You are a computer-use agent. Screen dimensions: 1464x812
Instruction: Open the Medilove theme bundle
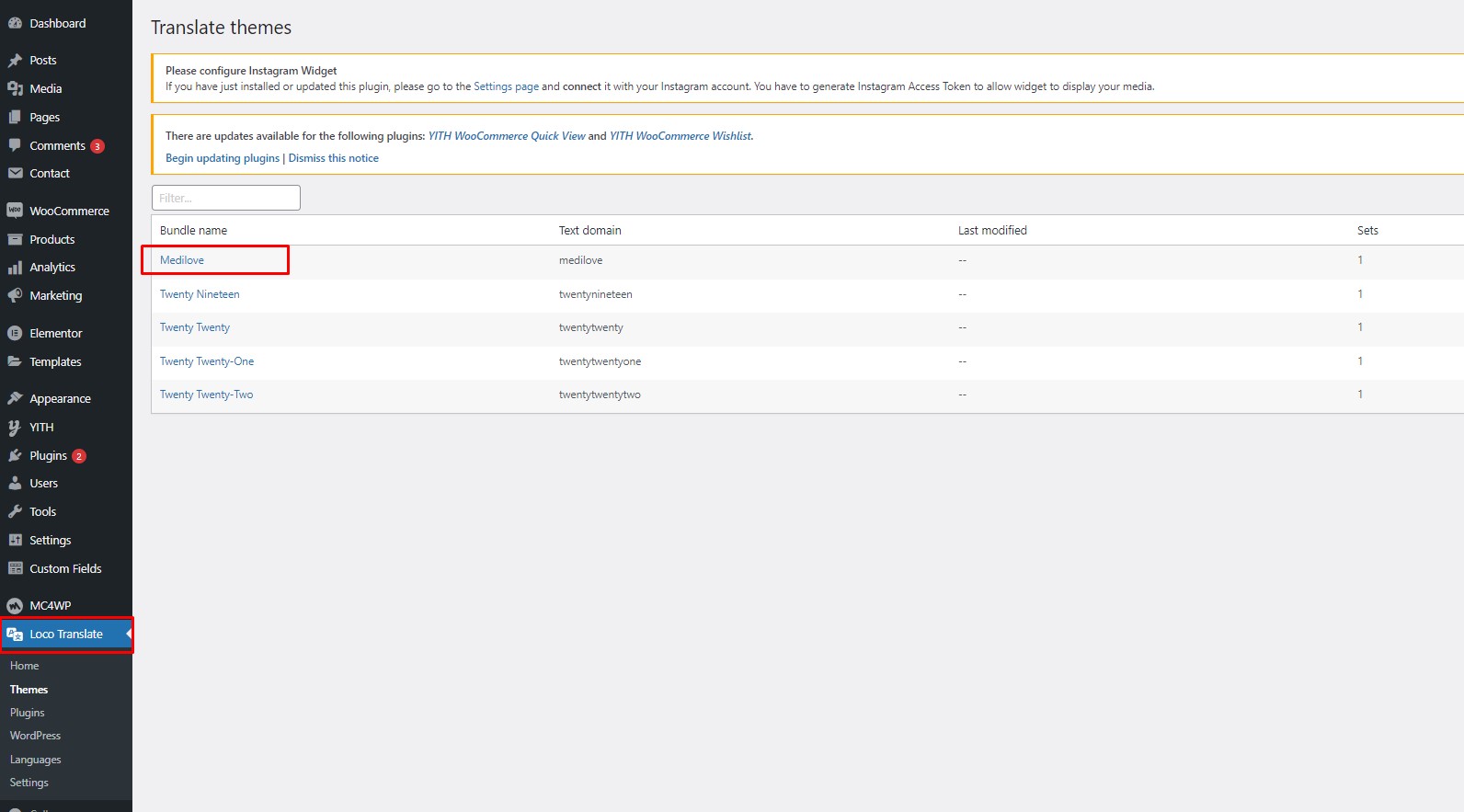point(182,260)
